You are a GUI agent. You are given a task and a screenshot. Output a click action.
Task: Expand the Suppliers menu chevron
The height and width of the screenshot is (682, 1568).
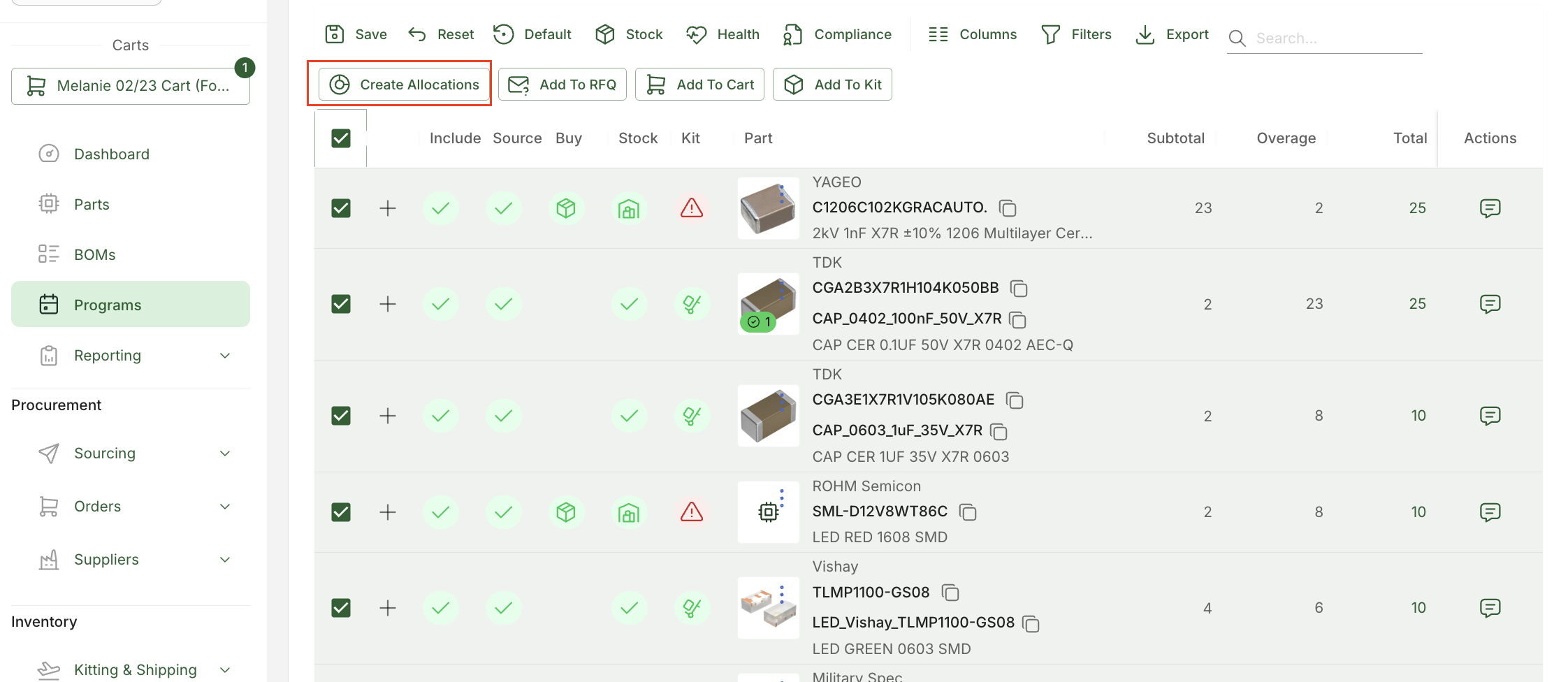click(x=225, y=560)
